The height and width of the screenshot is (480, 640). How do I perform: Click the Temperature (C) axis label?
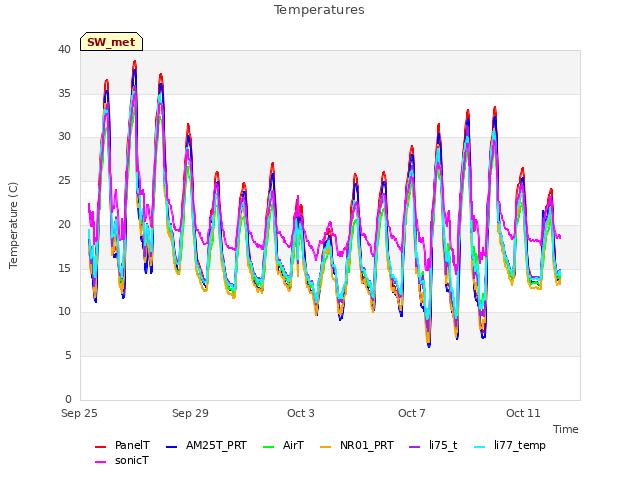[x=13, y=225]
